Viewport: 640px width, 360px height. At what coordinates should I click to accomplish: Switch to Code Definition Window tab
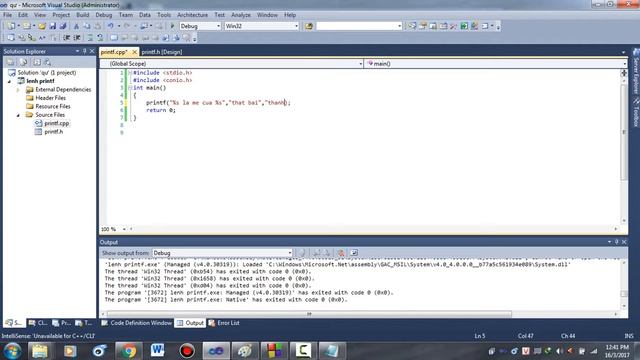[x=137, y=323]
